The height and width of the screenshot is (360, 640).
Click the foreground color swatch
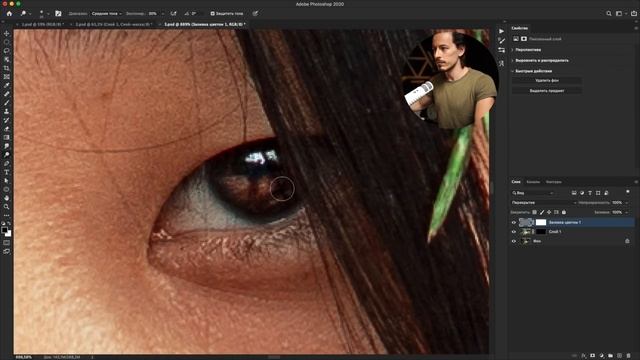pos(4,230)
